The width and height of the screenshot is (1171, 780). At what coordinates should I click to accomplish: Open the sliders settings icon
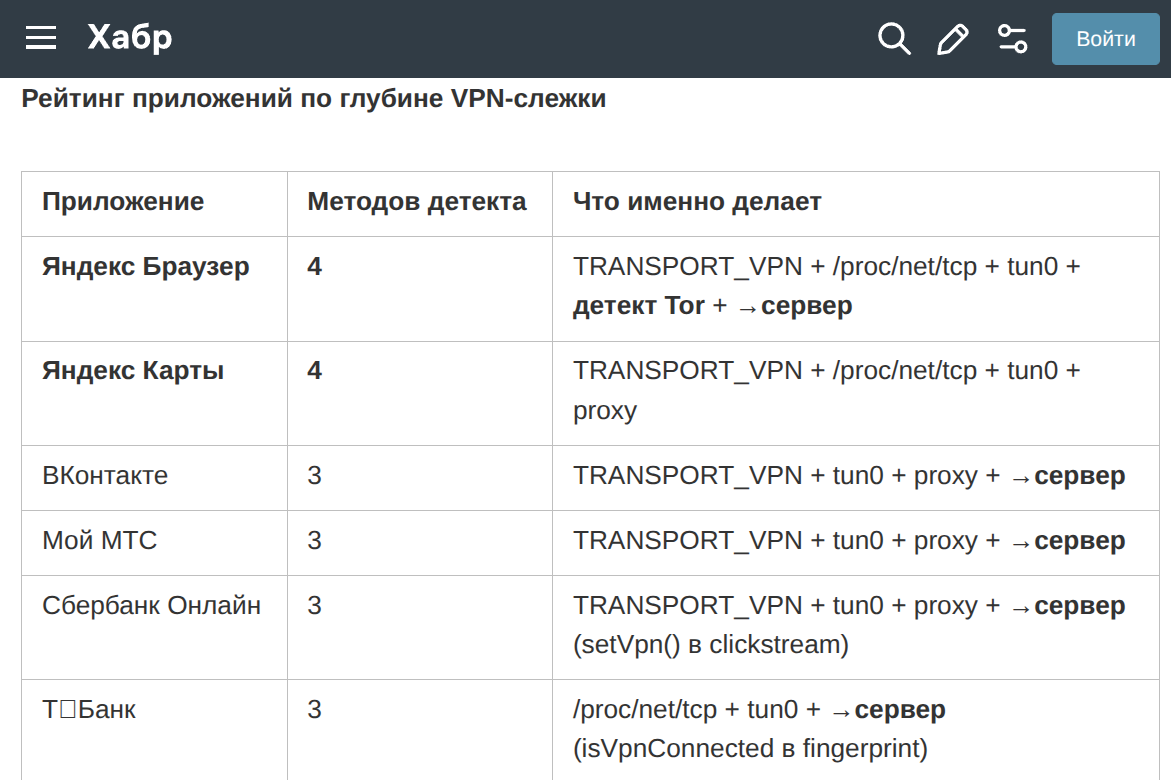(1012, 39)
